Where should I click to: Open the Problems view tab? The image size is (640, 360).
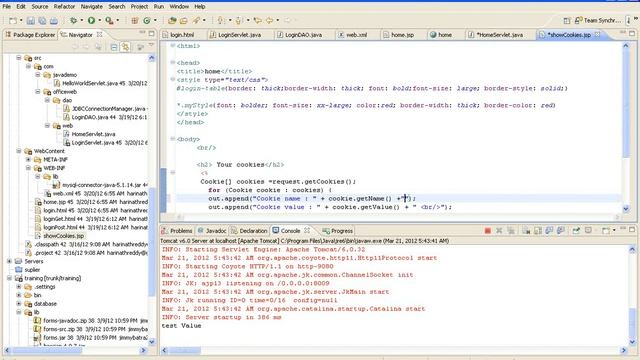(x=177, y=231)
